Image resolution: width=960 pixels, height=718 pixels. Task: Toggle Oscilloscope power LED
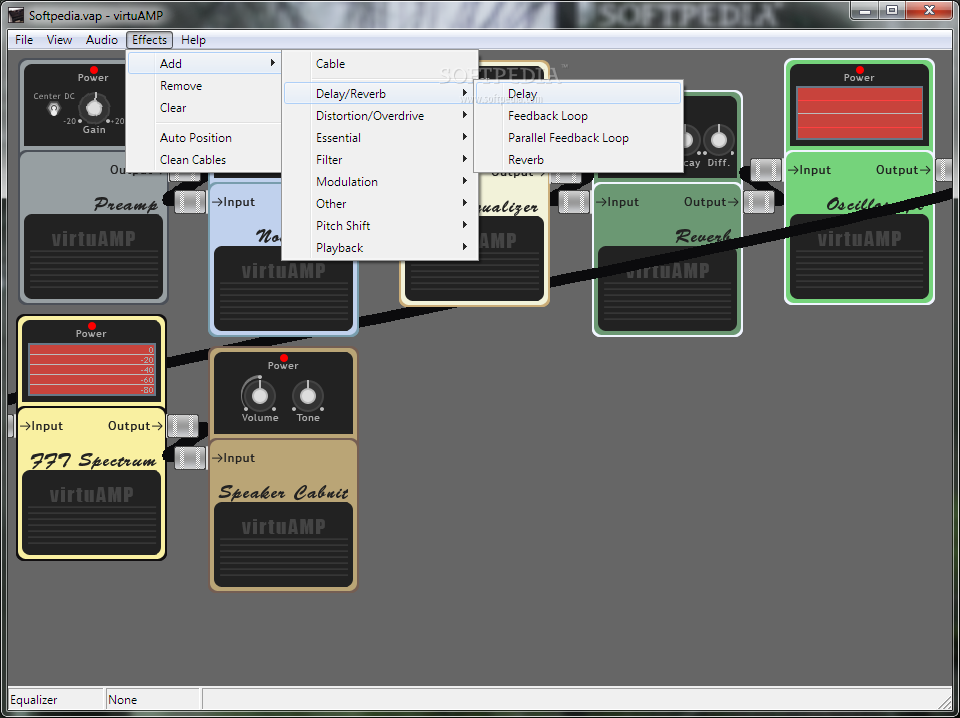(860, 70)
